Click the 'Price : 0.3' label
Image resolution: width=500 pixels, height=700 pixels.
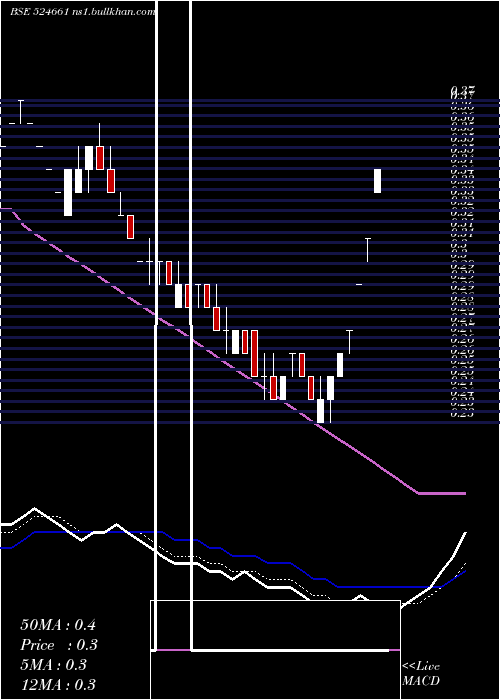click(x=59, y=645)
